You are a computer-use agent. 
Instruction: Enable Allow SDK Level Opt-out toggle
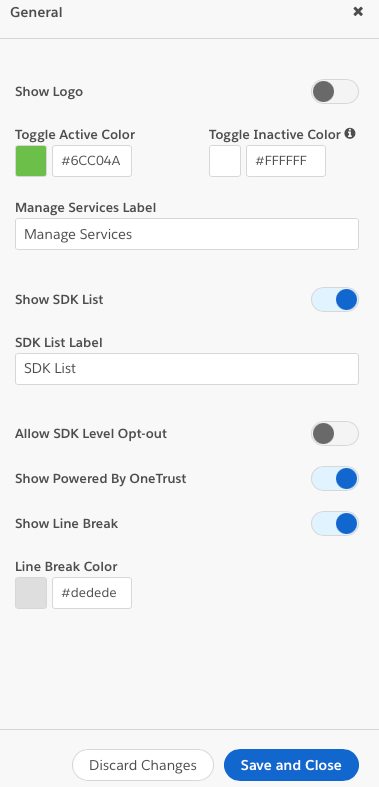click(x=335, y=434)
